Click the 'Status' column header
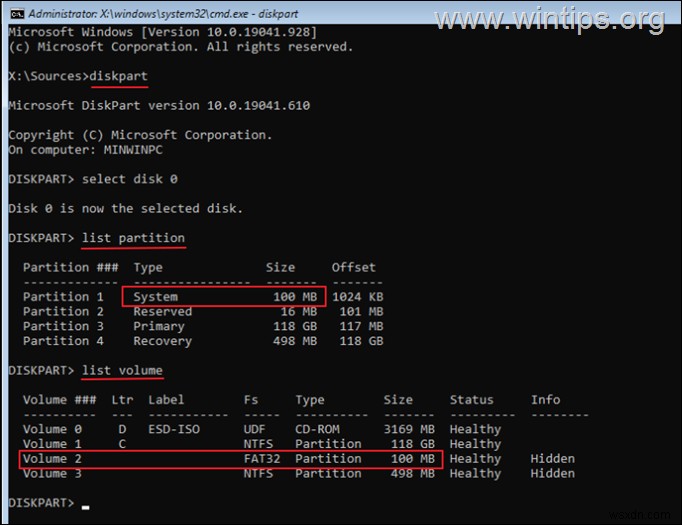The height and width of the screenshot is (525, 682). click(x=471, y=400)
